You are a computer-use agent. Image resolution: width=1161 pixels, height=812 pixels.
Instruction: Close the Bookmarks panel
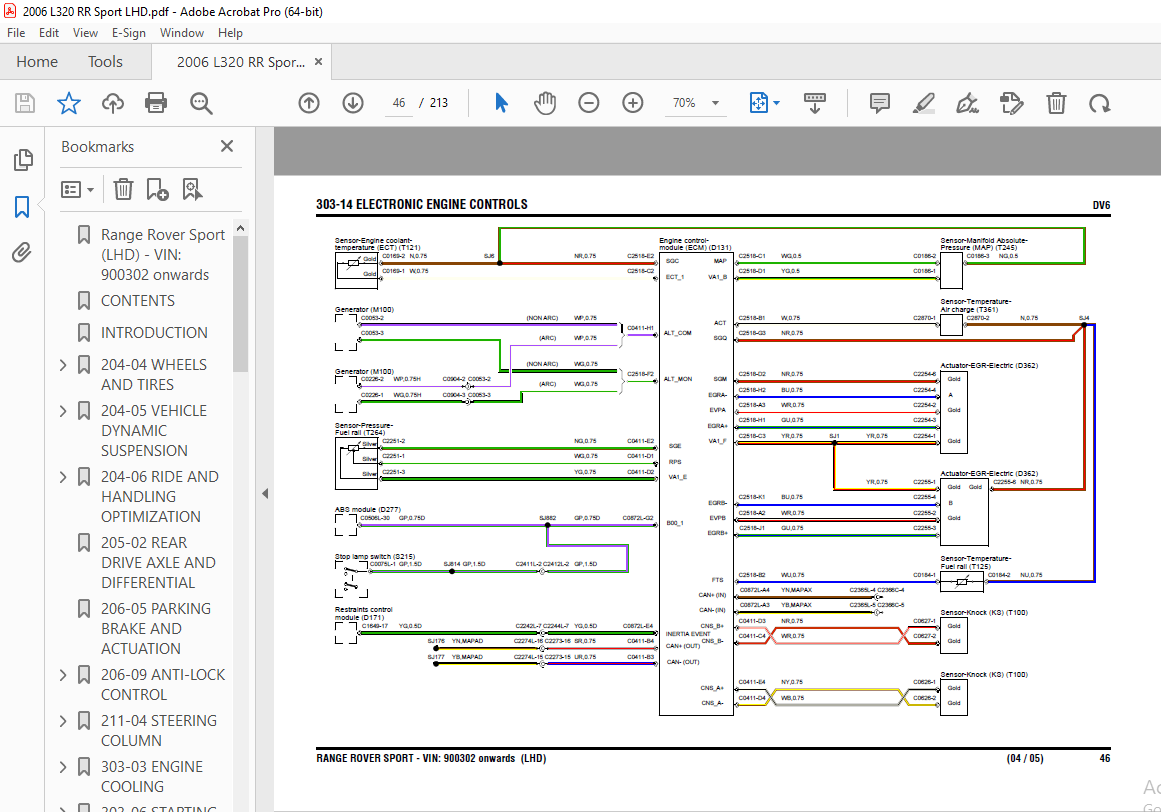click(x=227, y=146)
